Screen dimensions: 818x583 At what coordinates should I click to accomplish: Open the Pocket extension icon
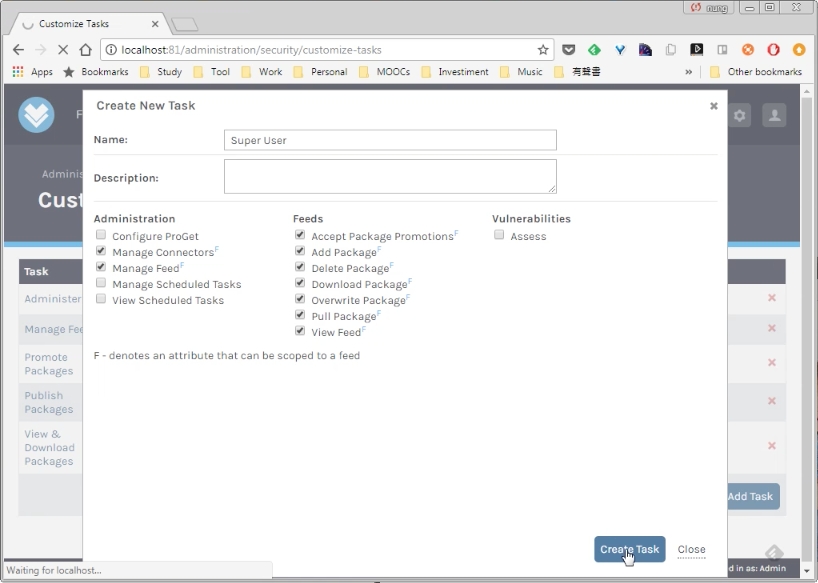[569, 50]
